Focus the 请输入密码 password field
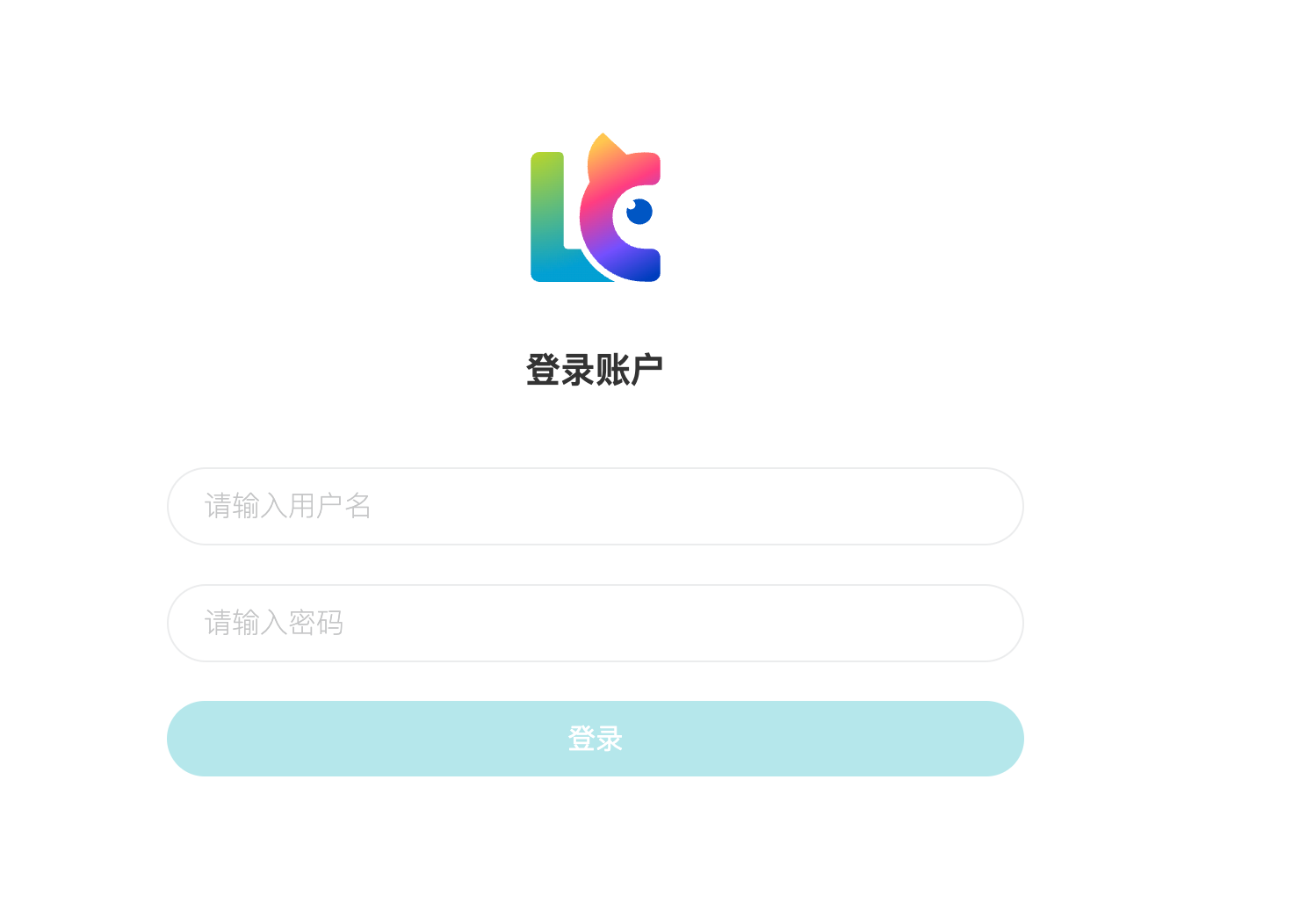1307x924 pixels. [x=595, y=623]
